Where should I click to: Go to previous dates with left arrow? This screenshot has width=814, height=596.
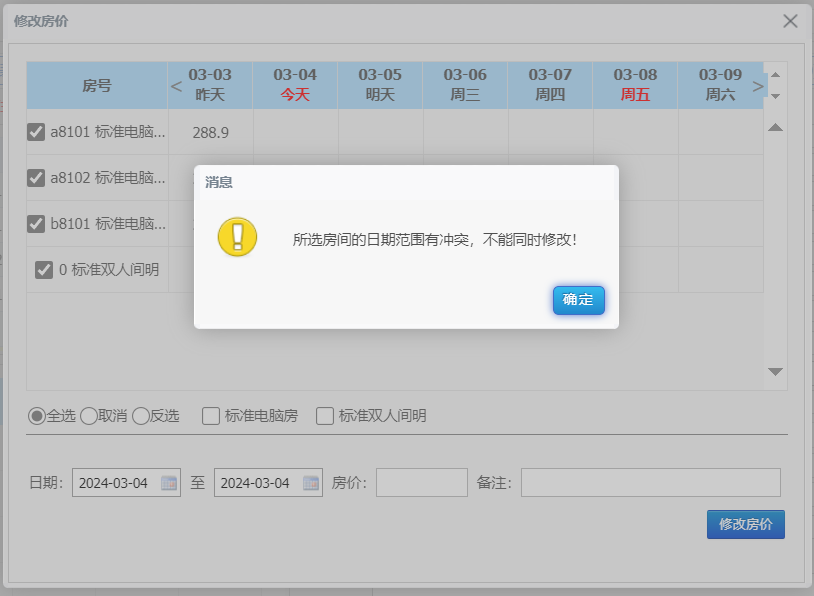pos(176,86)
